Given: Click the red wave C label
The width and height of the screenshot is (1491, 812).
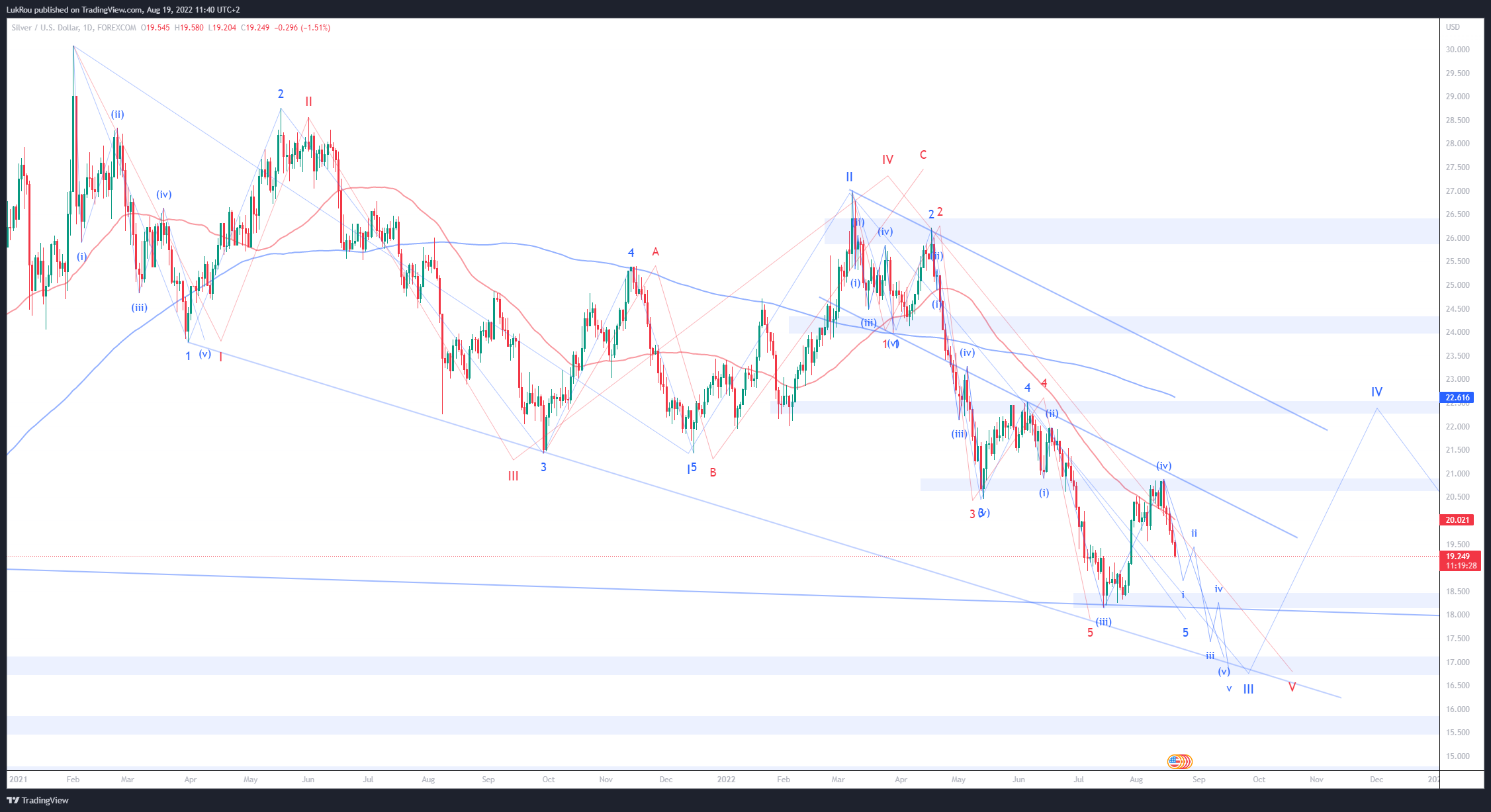Looking at the screenshot, I should [x=923, y=155].
